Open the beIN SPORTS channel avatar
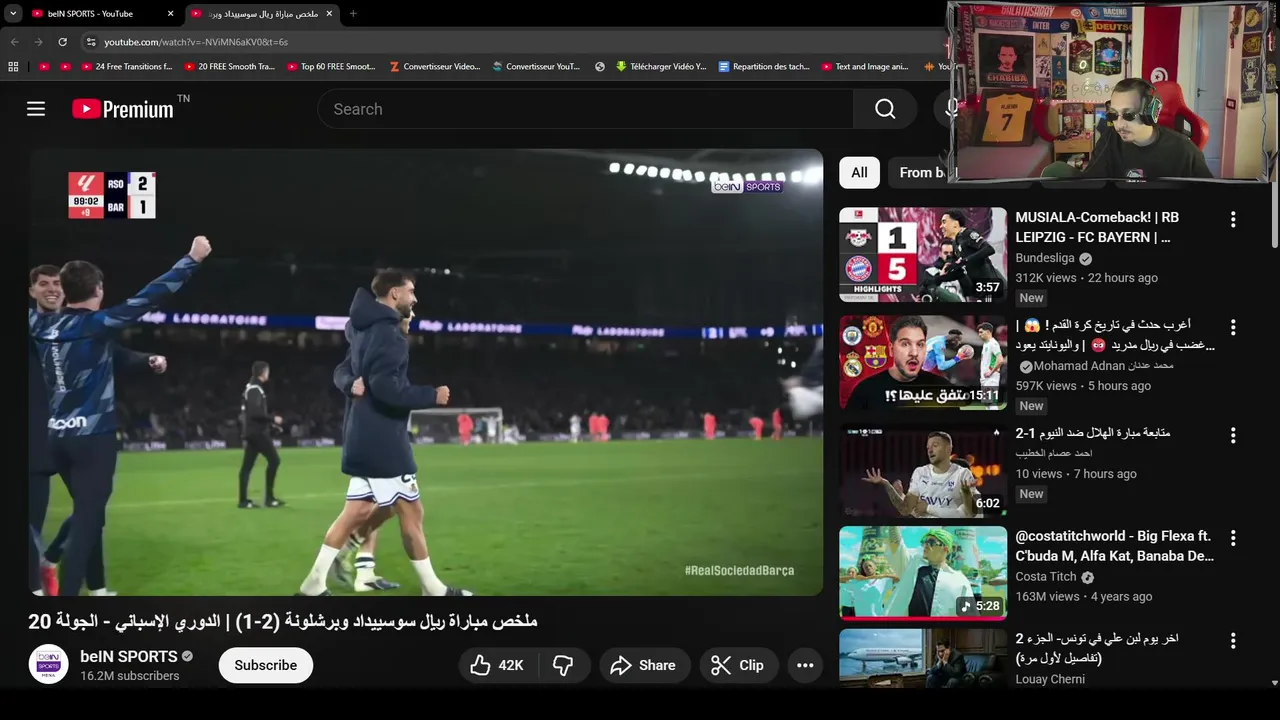This screenshot has width=1280, height=720. pyautogui.click(x=48, y=665)
